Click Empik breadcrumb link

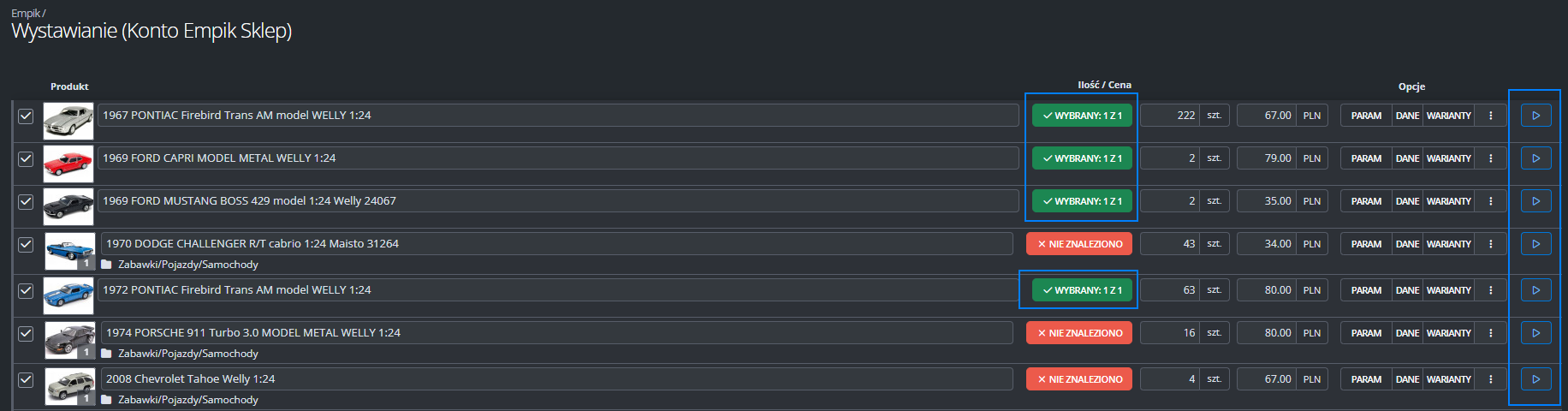click(26, 14)
